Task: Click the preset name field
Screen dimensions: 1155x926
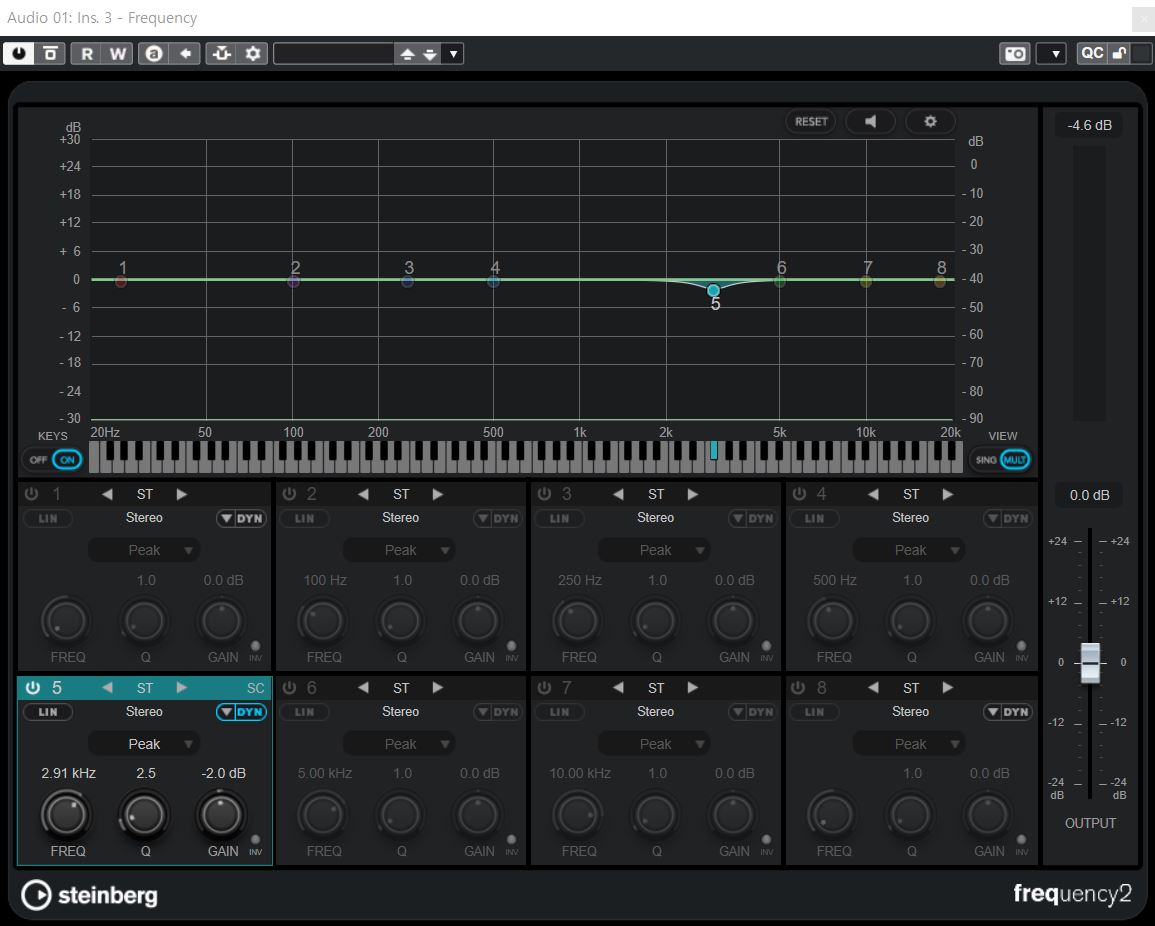Action: pyautogui.click(x=334, y=54)
